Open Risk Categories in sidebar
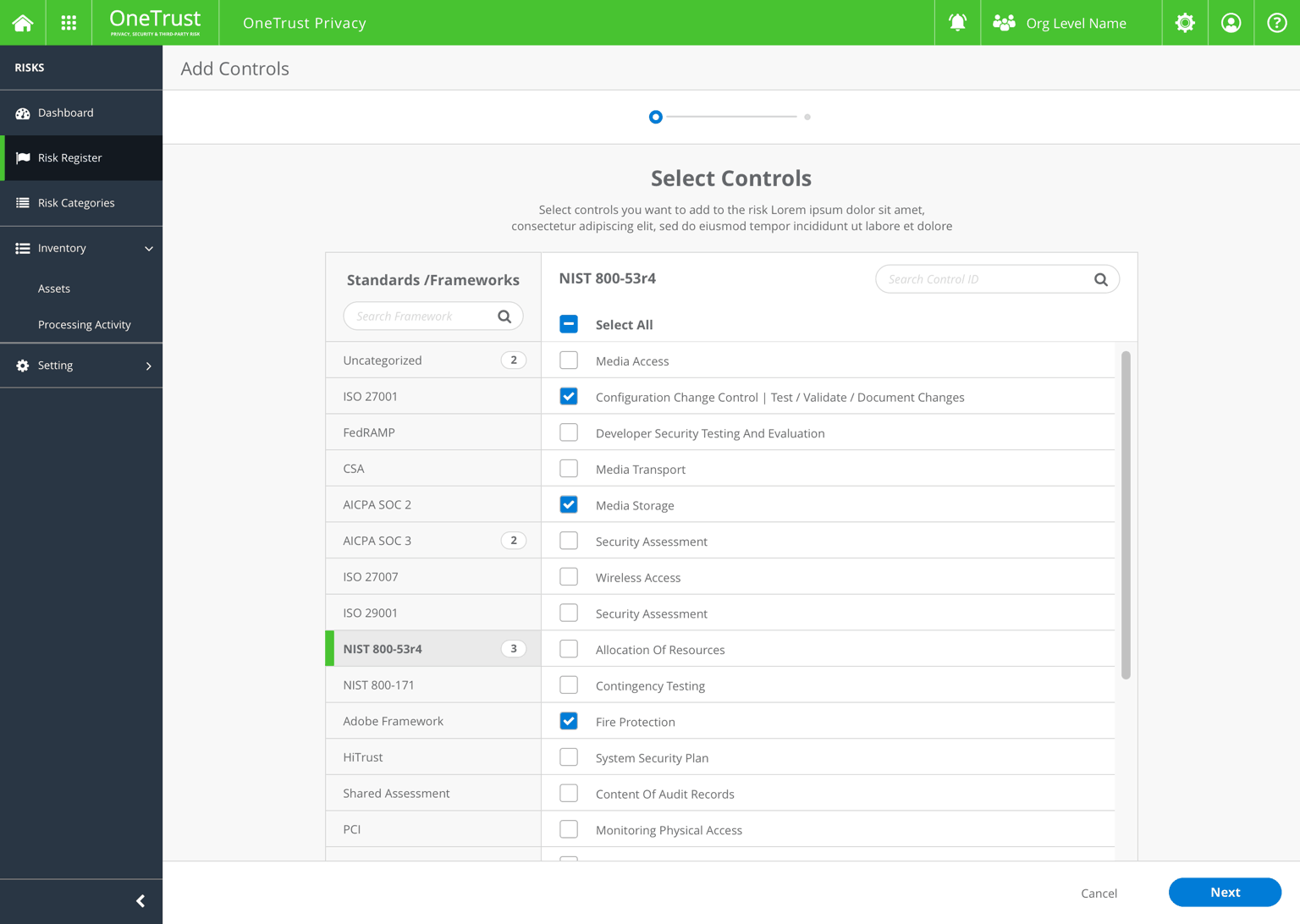Screen dimensions: 1300x924 click(x=76, y=203)
